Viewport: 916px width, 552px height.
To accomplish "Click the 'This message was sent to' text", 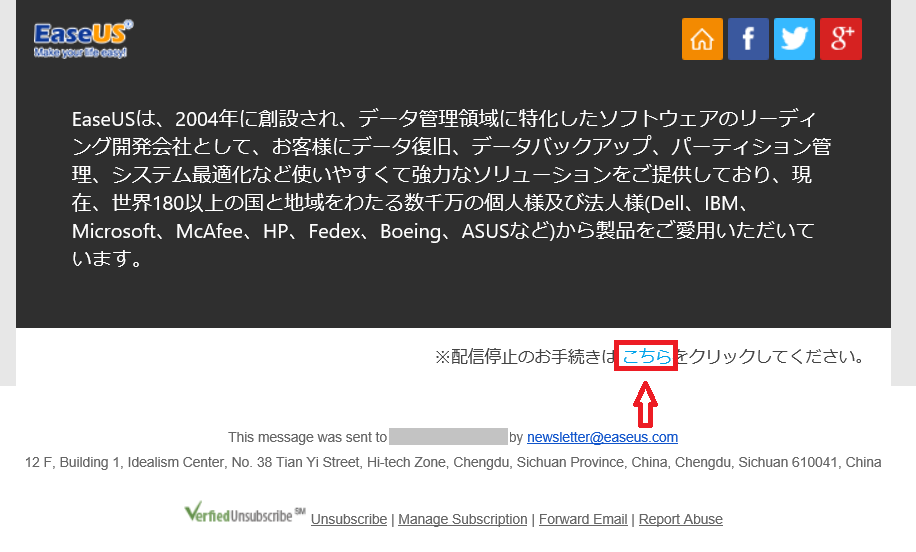I will (x=307, y=437).
